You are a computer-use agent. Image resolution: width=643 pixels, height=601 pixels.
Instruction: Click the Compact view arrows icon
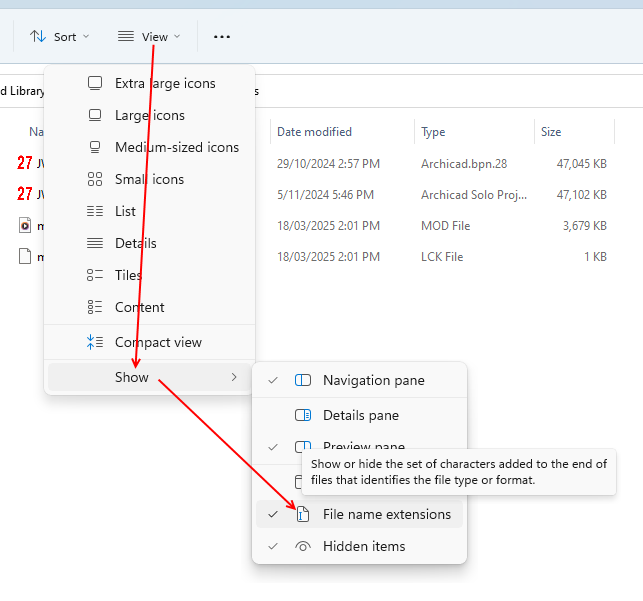click(95, 342)
